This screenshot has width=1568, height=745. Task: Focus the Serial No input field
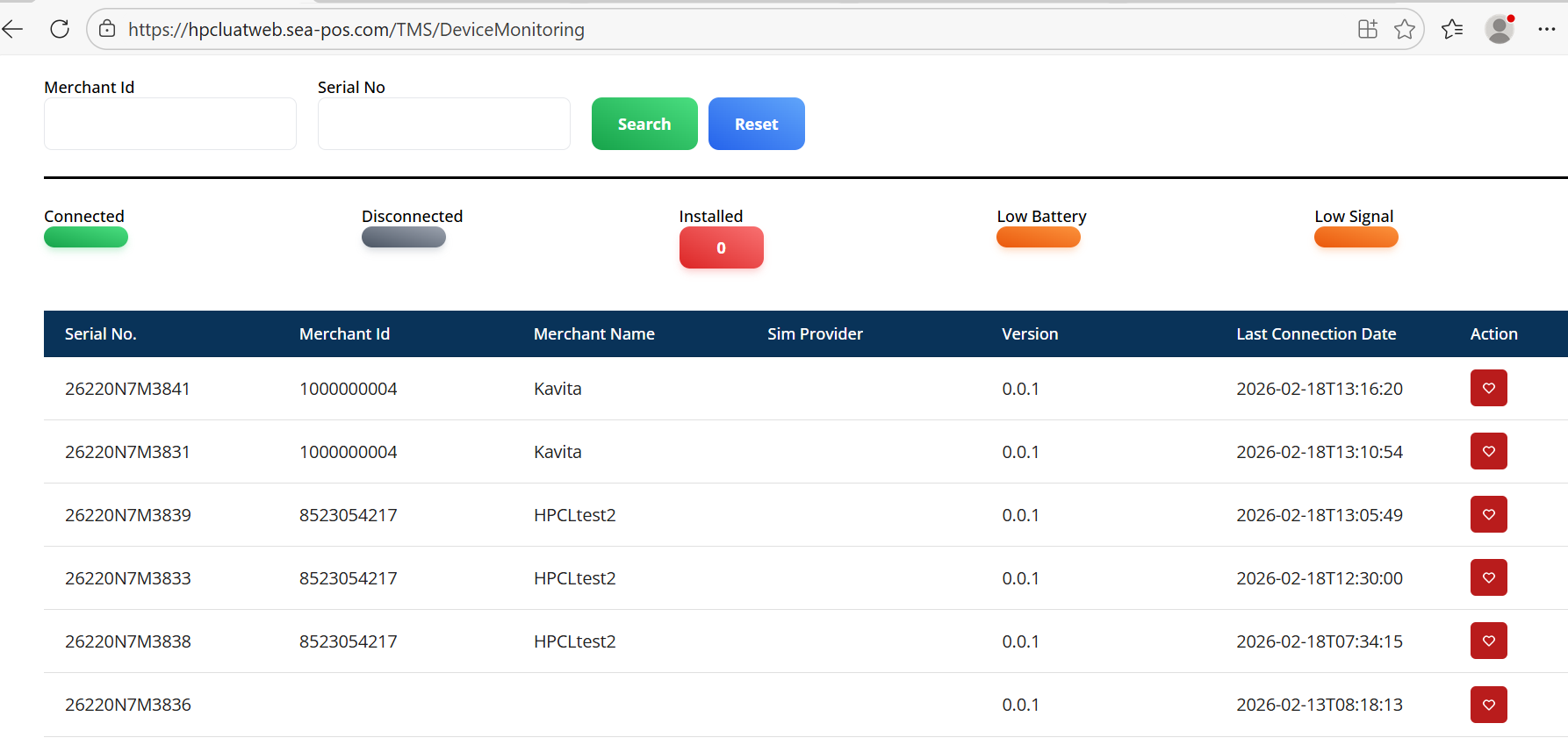[x=443, y=124]
